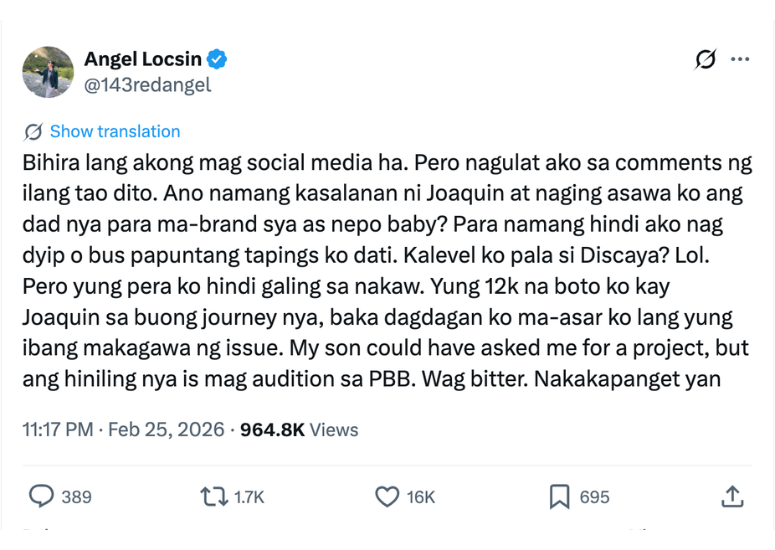Image resolution: width=775 pixels, height=550 pixels.
Task: Click the 16K likes count
Action: coord(421,497)
